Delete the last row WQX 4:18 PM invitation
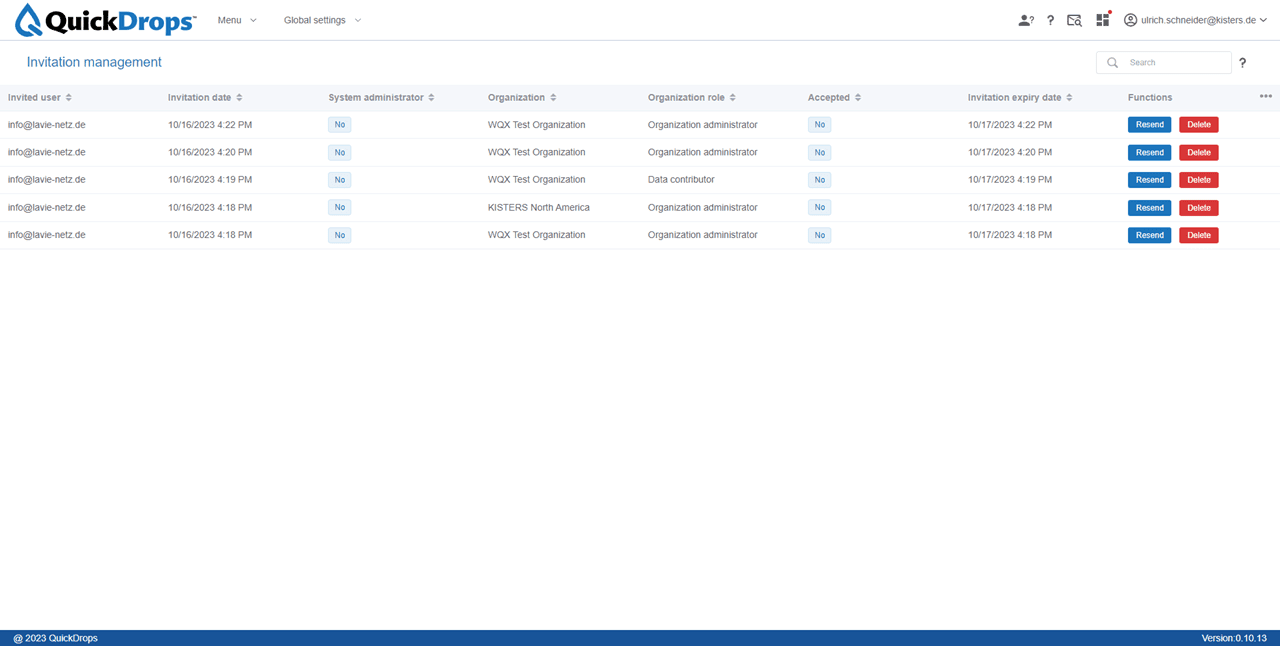Screen dimensions: 1280x646 1198,235
